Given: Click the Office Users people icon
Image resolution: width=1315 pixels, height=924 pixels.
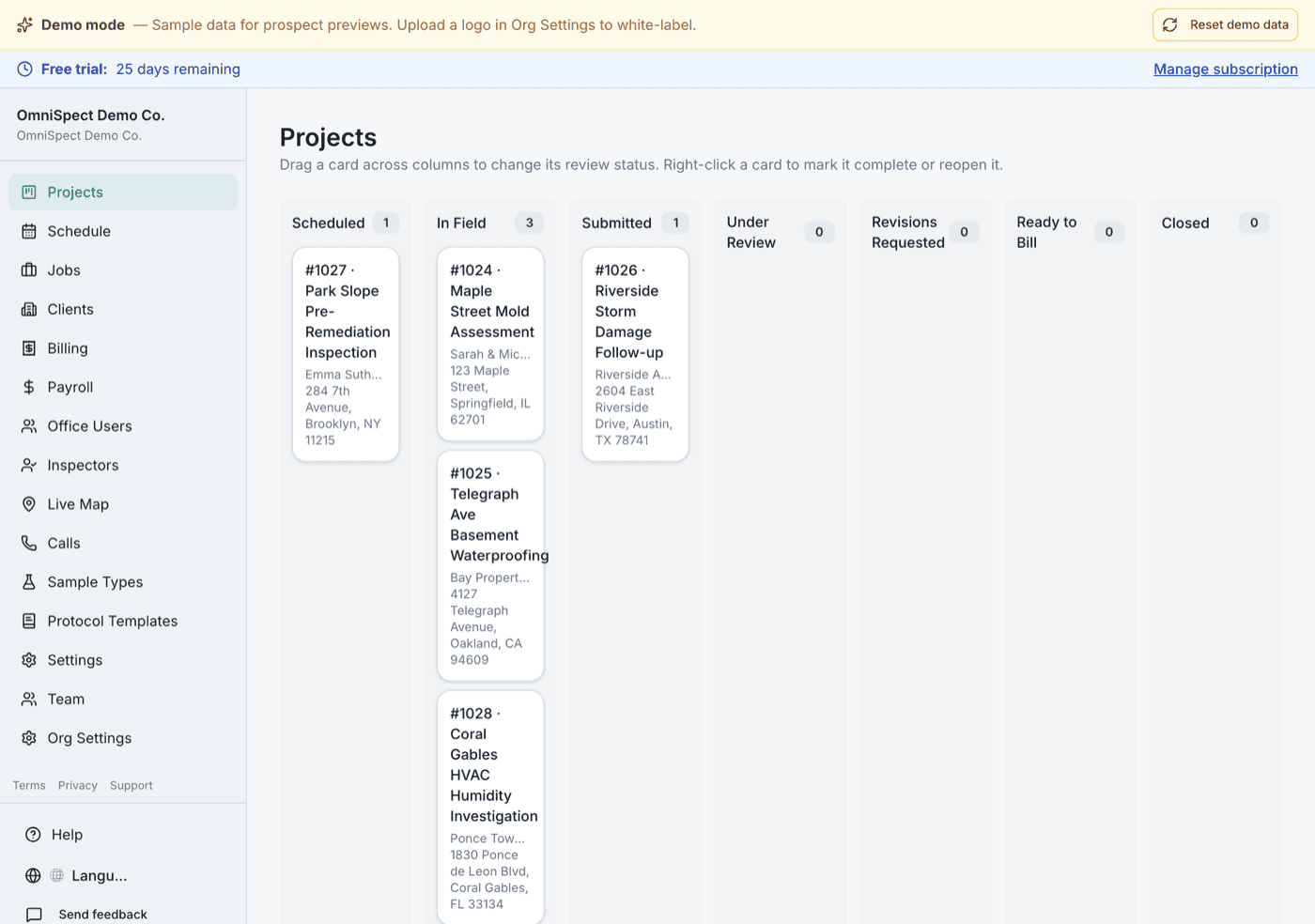Looking at the screenshot, I should (x=29, y=426).
